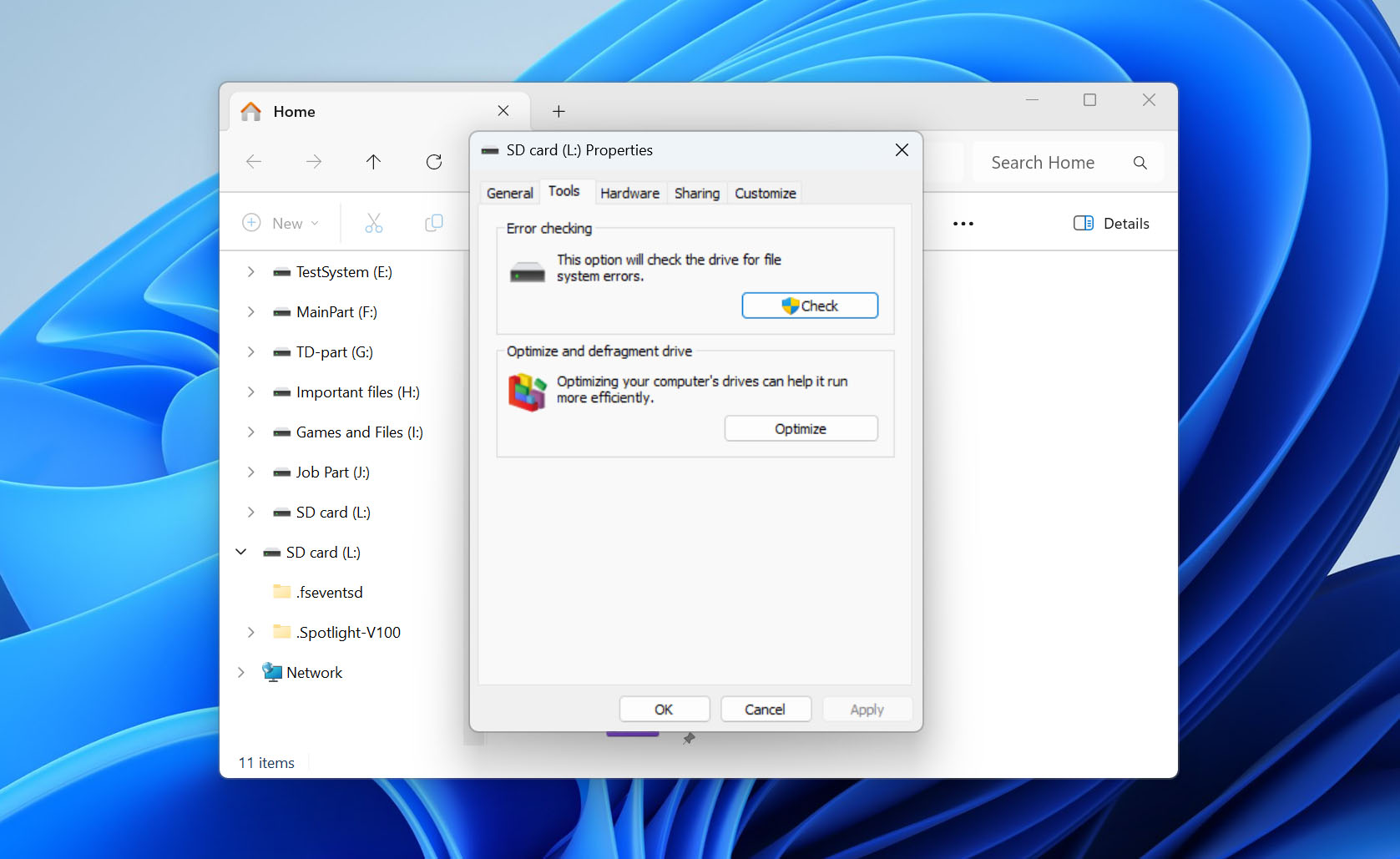Add a new Explorer tab
Image resolution: width=1400 pixels, height=859 pixels.
pyautogui.click(x=558, y=111)
